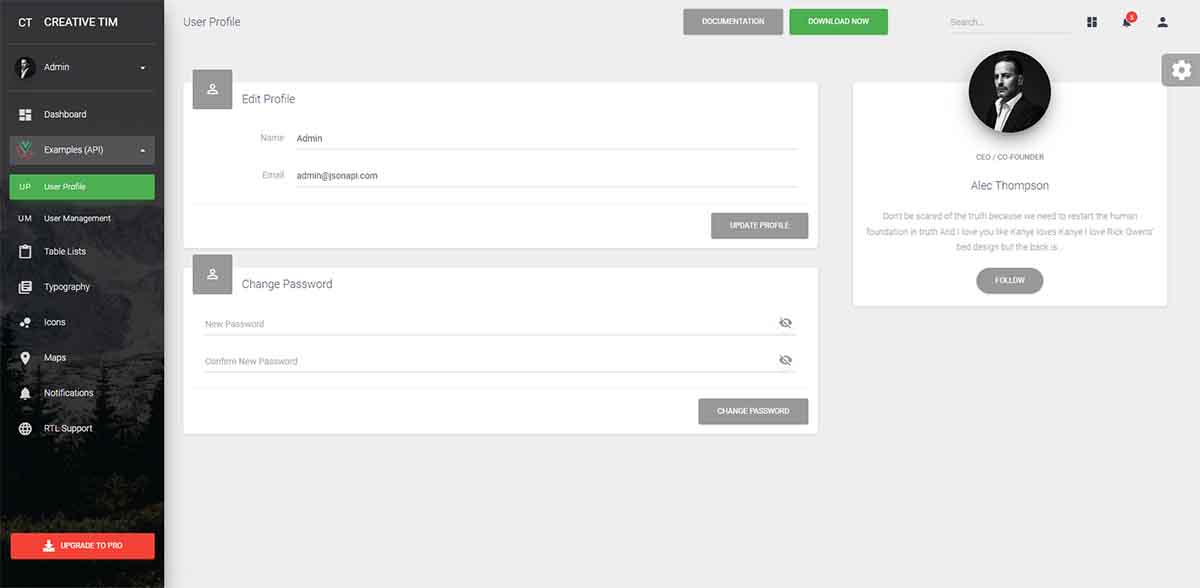Toggle visibility of the New Password field

point(785,322)
